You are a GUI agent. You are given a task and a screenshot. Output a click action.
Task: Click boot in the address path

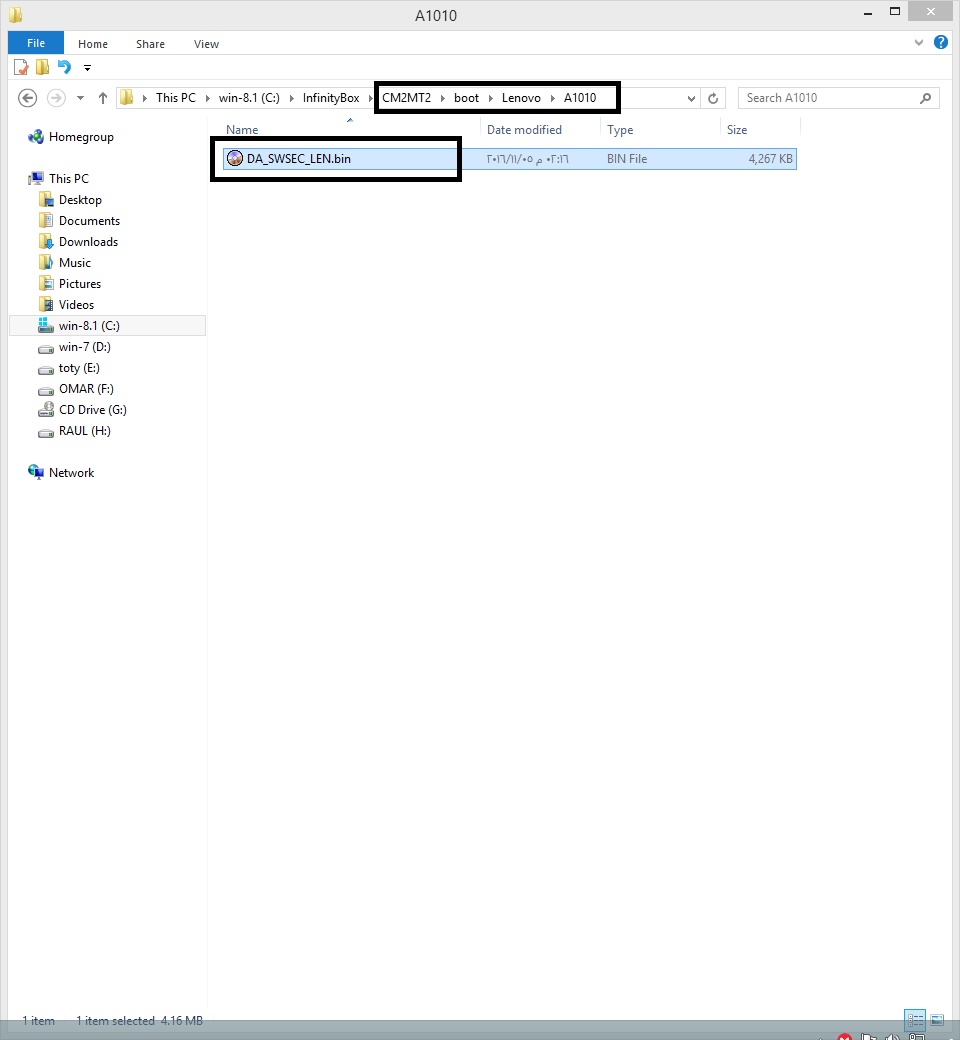[466, 98]
